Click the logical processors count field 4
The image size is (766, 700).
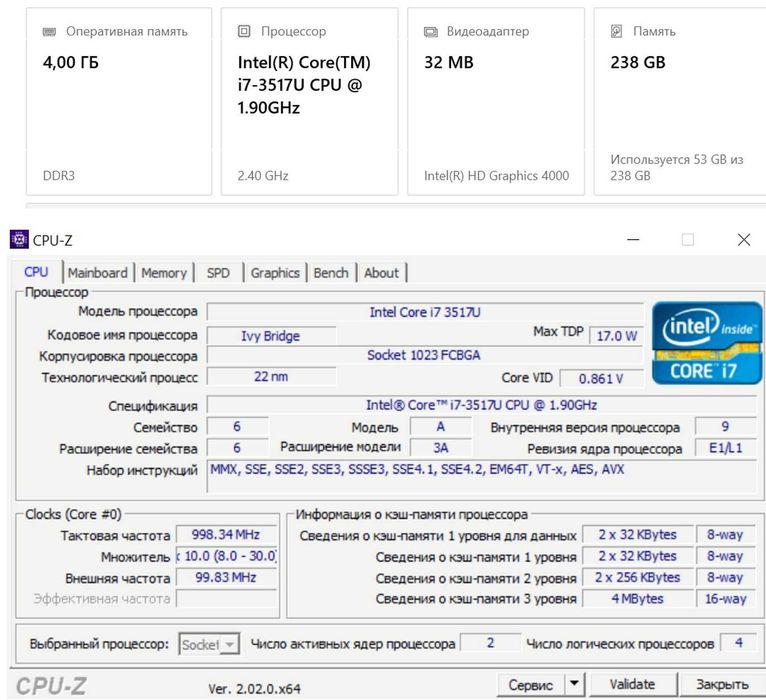point(739,643)
